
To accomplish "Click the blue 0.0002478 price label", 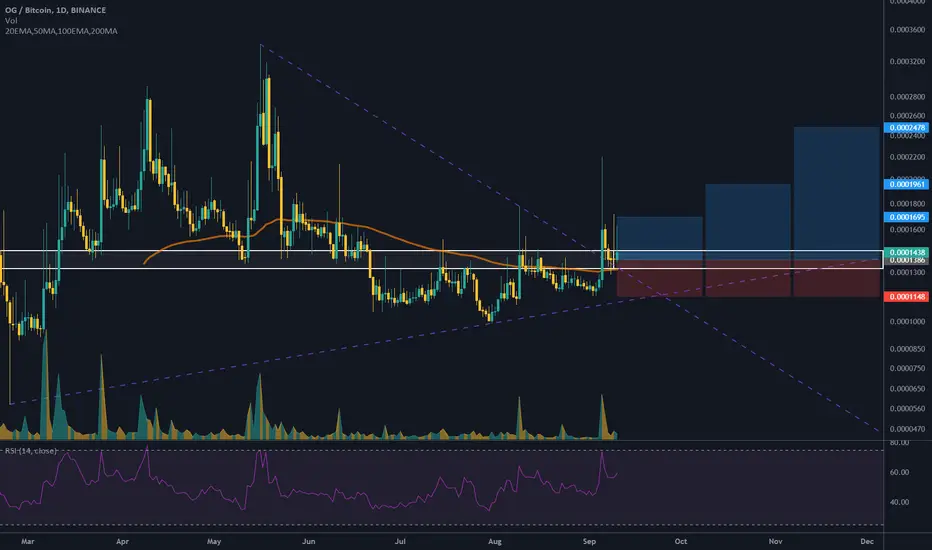I will (x=906, y=128).
